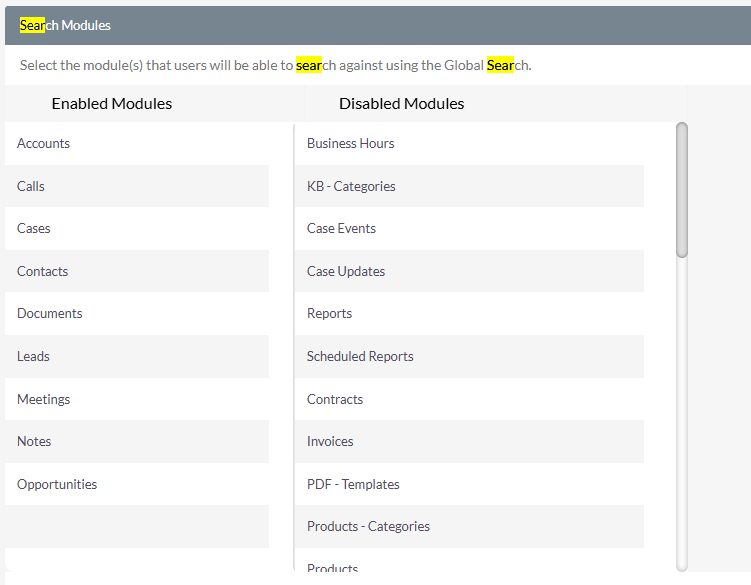Select Accounts in Enabled Modules

tap(137, 143)
